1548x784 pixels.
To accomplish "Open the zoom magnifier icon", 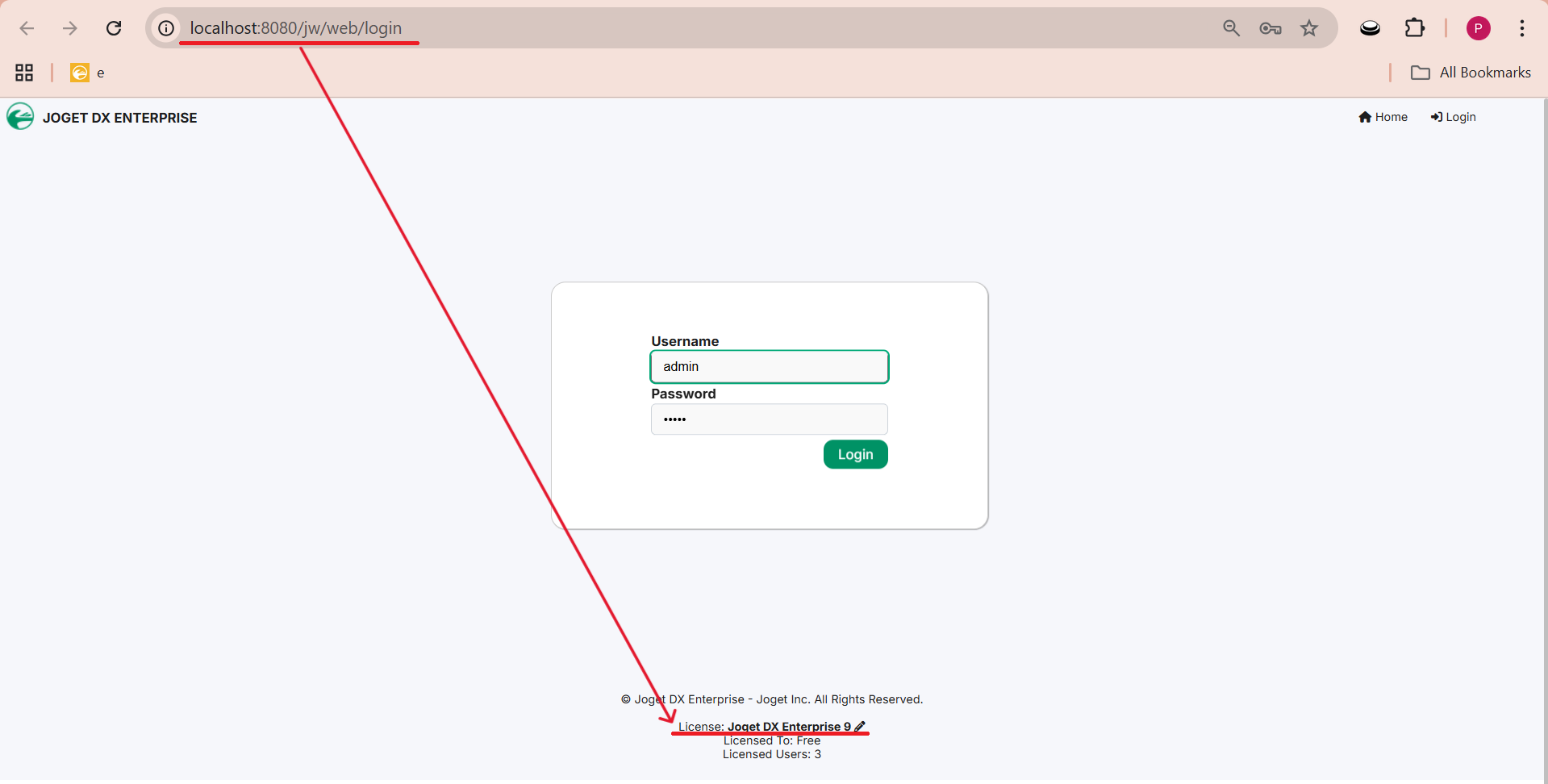I will (x=1231, y=28).
